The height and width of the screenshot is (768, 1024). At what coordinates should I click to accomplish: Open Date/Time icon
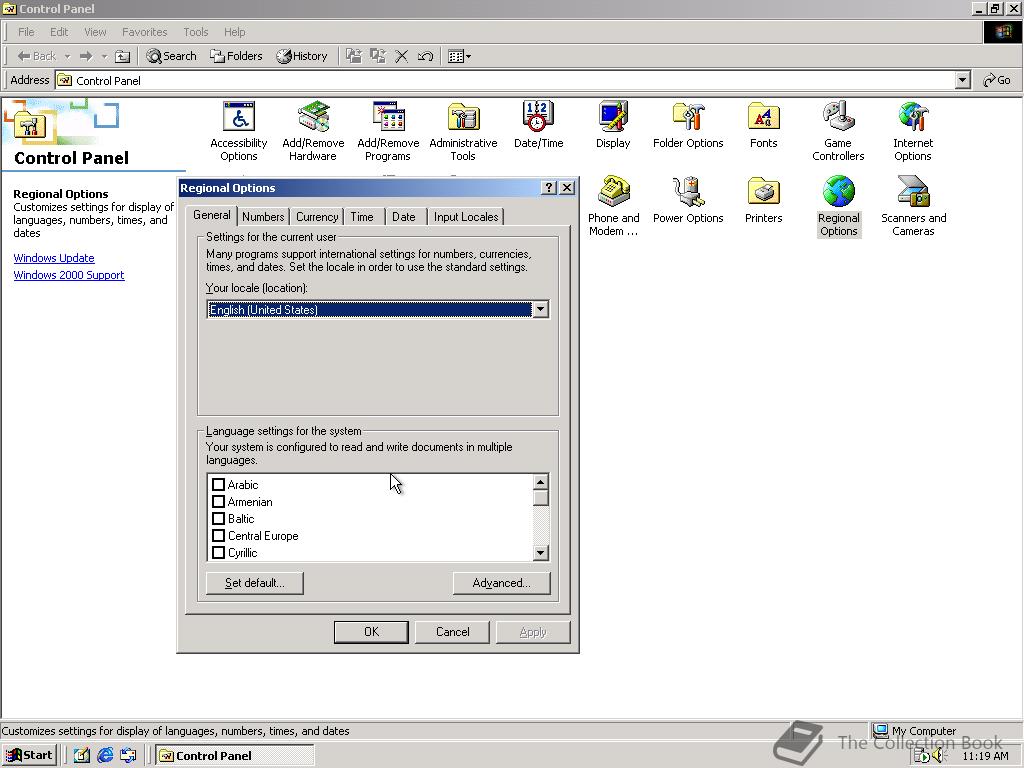[538, 125]
